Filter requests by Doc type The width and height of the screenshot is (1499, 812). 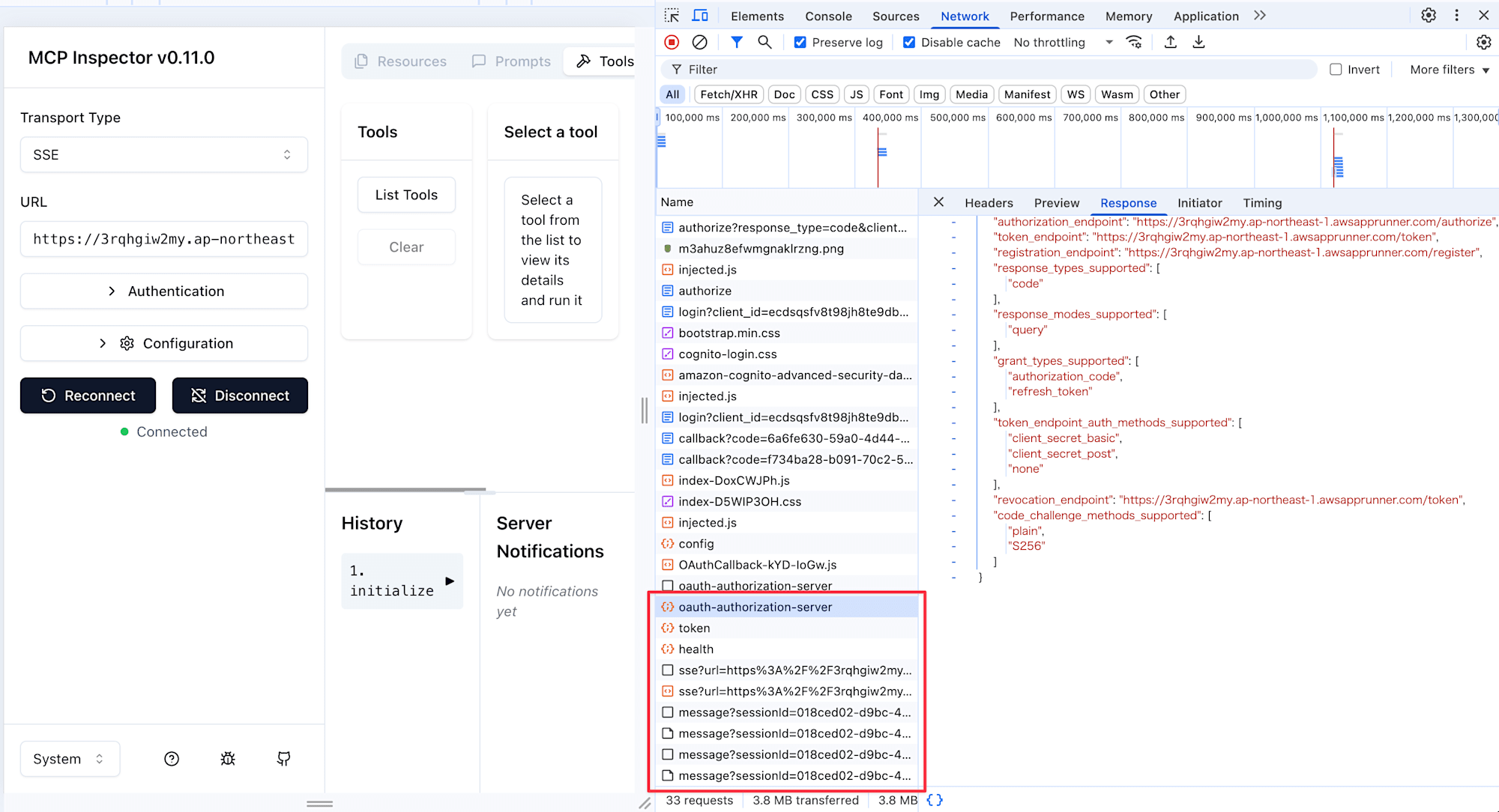point(784,94)
